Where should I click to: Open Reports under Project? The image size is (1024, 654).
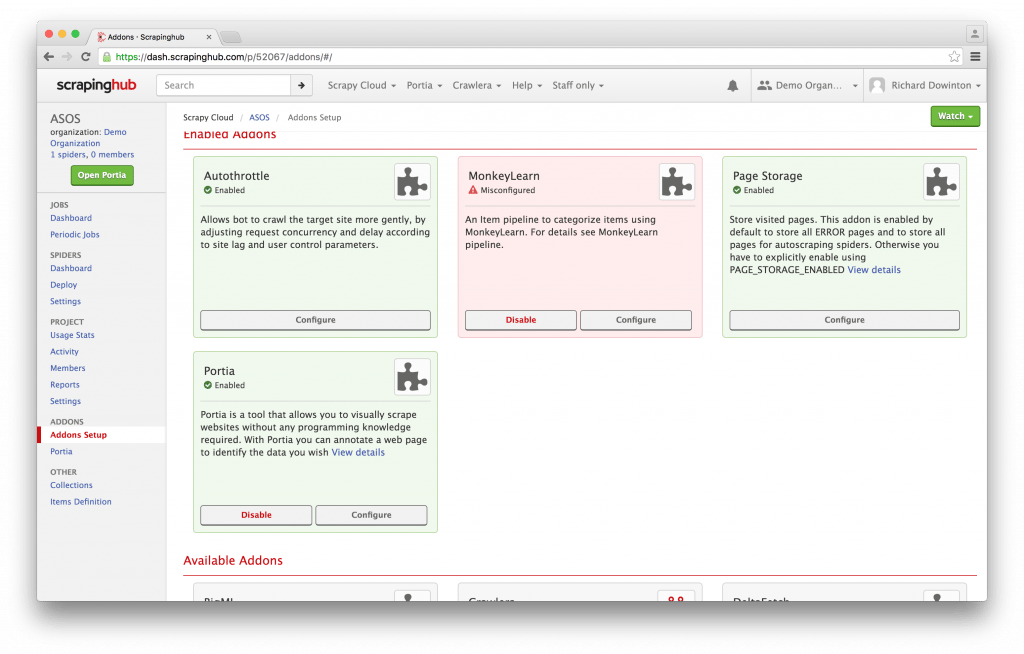click(x=65, y=385)
